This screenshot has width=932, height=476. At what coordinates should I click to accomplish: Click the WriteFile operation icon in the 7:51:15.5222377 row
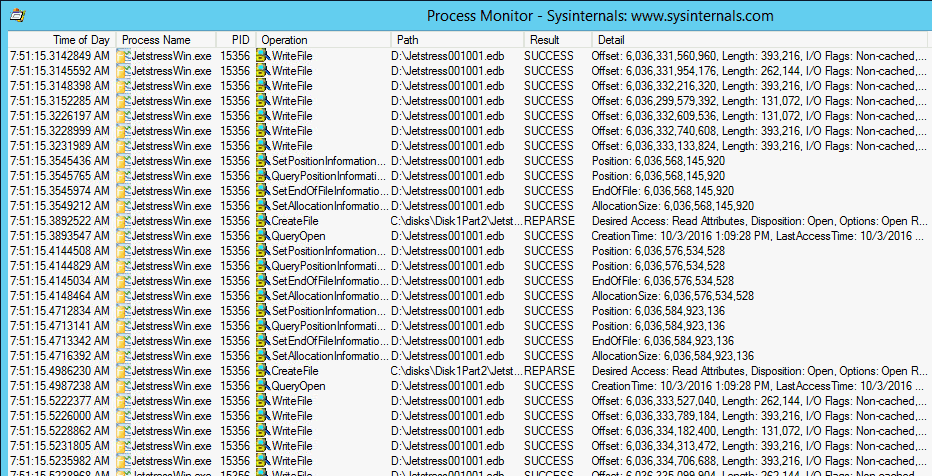point(263,401)
